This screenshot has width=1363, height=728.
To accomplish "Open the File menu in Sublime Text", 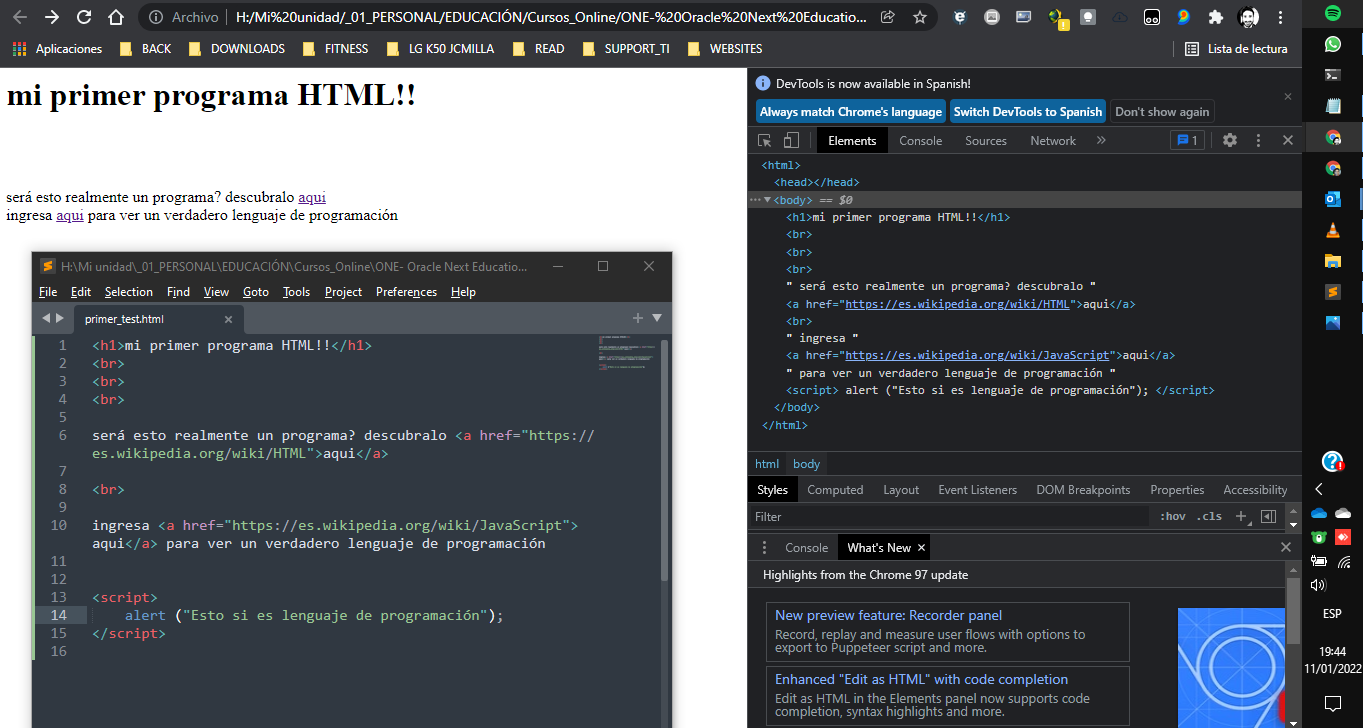I will click(x=48, y=292).
